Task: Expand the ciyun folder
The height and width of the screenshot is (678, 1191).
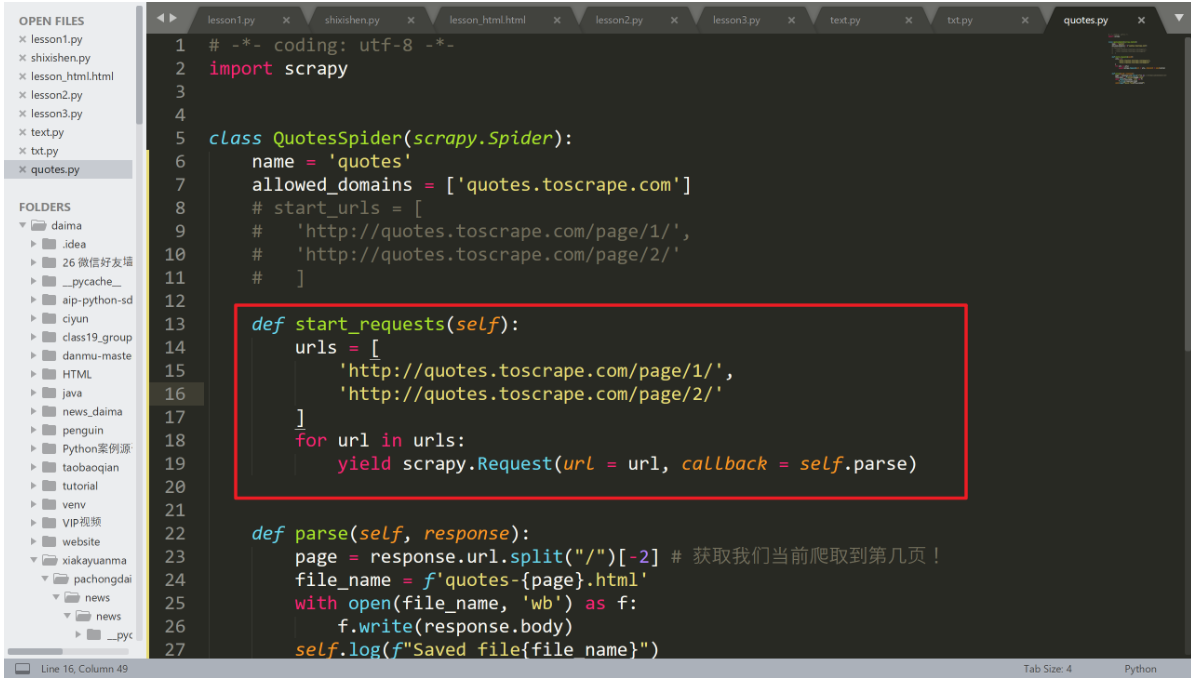Action: coord(33,318)
